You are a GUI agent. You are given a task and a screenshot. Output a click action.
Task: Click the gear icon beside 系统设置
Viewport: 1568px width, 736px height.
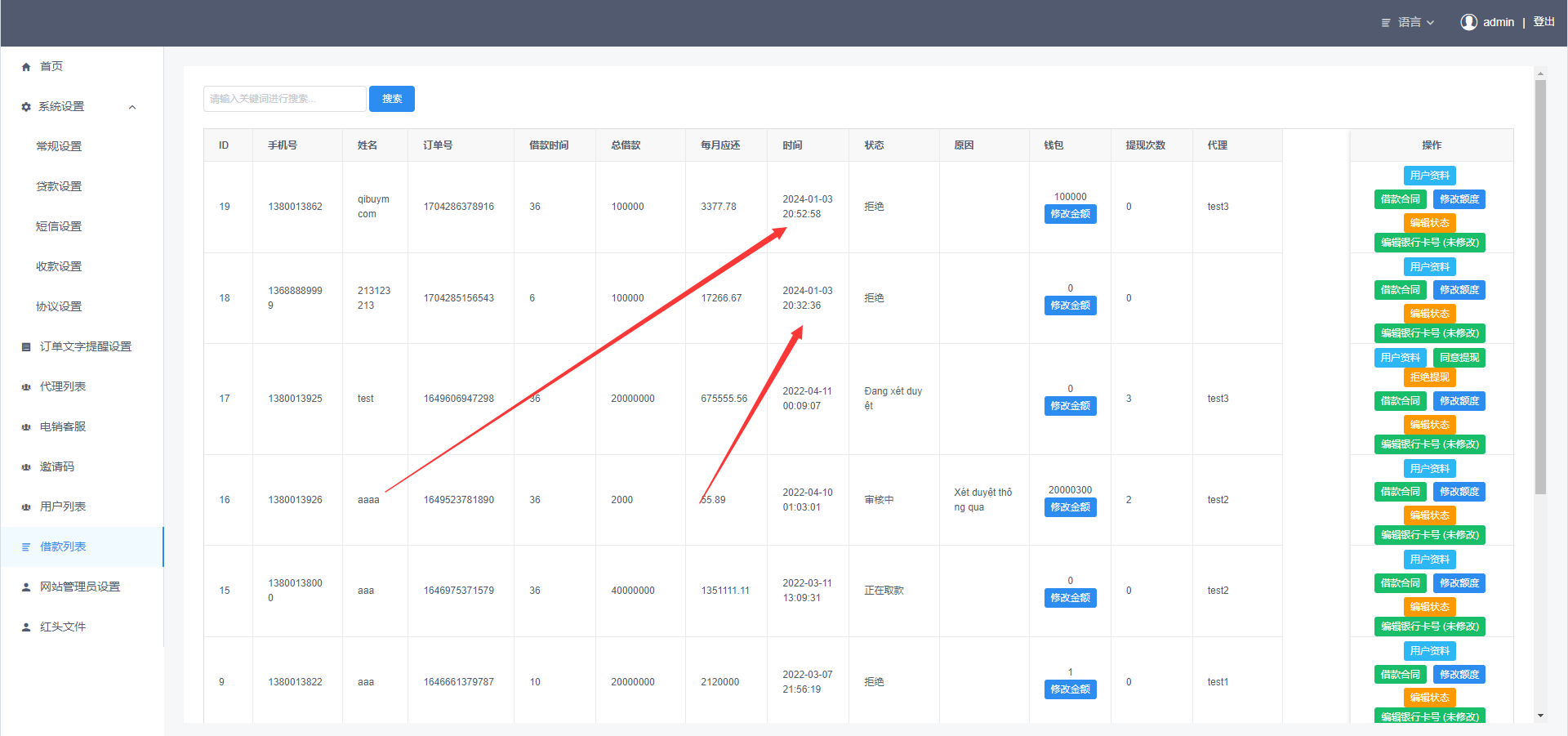tap(26, 107)
